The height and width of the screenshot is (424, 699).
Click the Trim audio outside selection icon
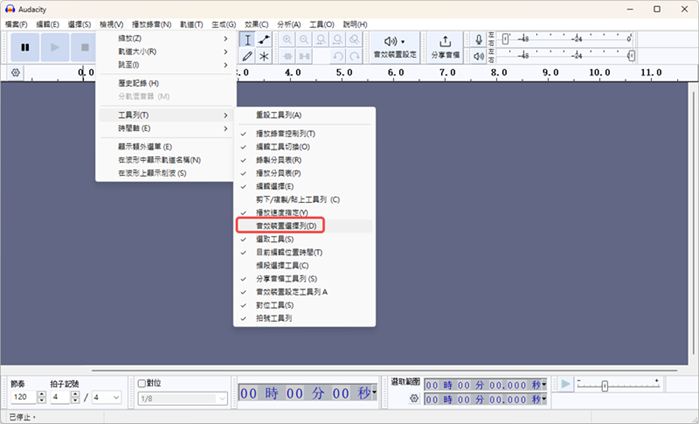point(288,56)
